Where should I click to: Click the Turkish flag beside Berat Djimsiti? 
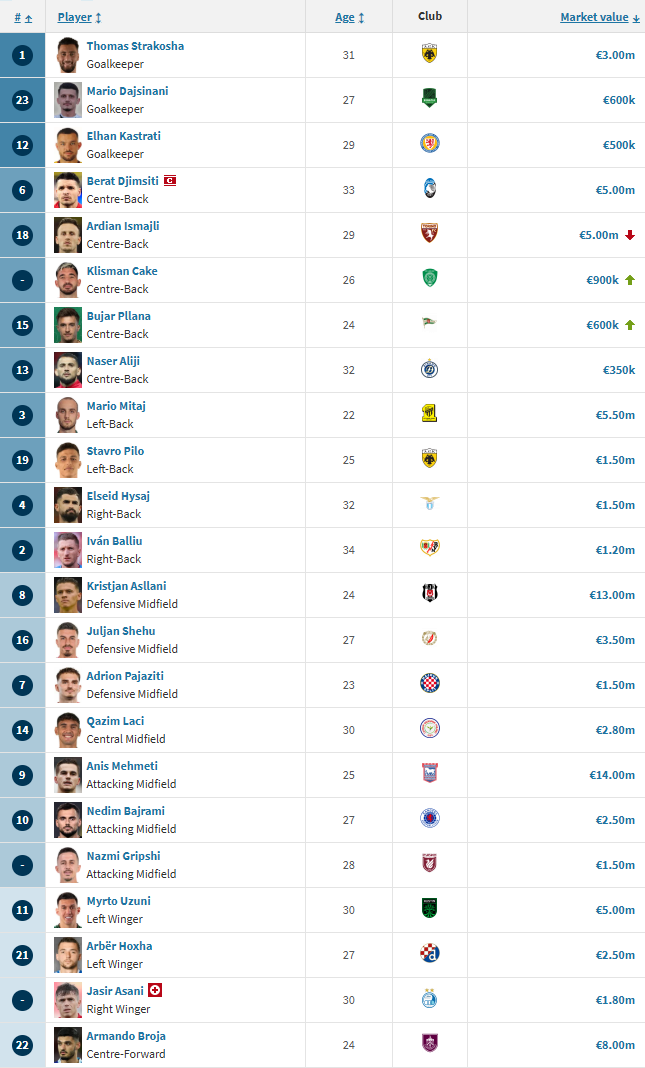(x=170, y=180)
